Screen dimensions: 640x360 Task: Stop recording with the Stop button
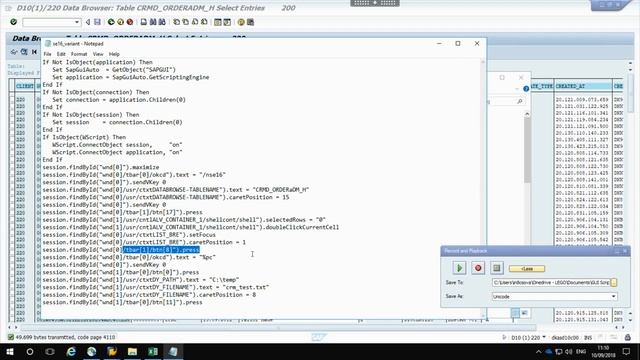[x=497, y=268]
